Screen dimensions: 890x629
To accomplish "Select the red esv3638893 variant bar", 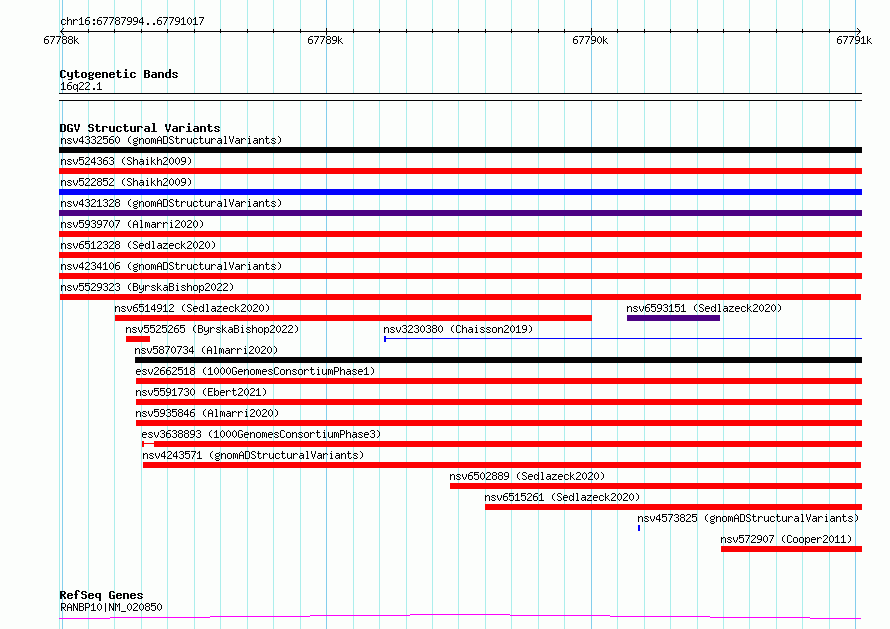I will coord(502,445).
